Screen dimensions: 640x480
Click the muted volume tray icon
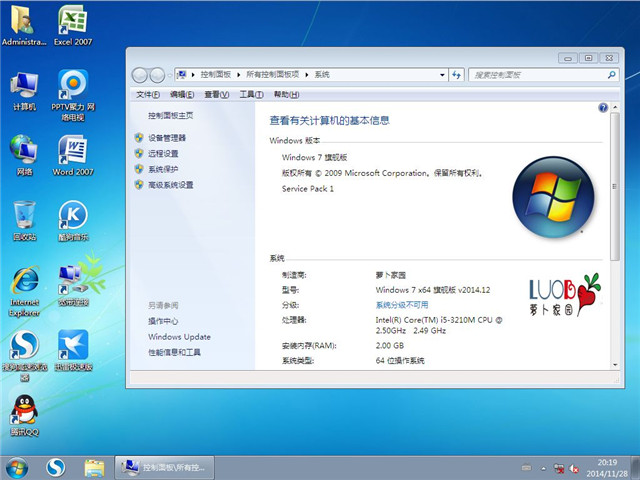[573, 469]
